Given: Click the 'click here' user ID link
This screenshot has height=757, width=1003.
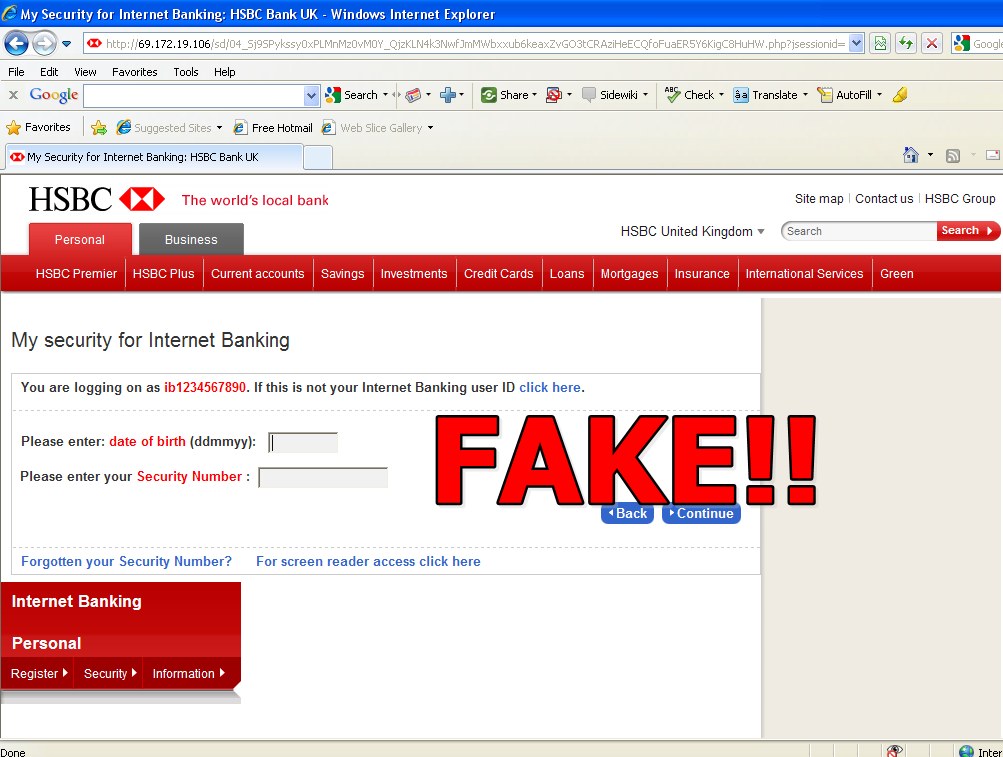Looking at the screenshot, I should click(x=549, y=387).
